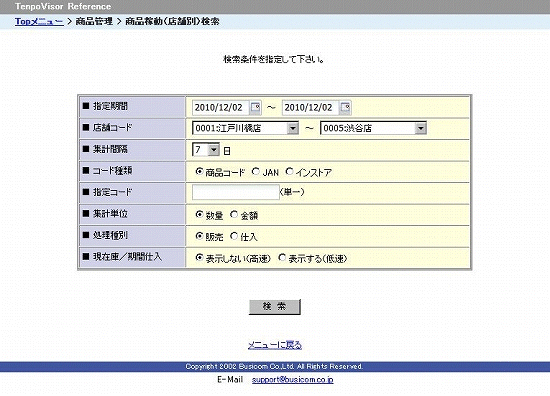Open calendar picker for end date

(345, 107)
